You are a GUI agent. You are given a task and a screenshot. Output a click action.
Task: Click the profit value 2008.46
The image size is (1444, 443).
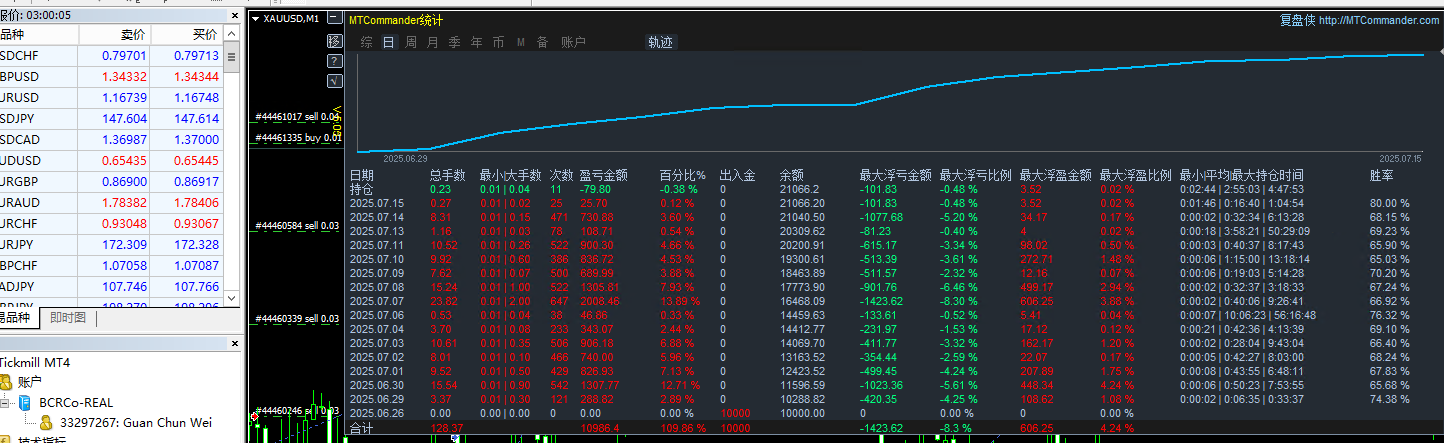coord(601,300)
